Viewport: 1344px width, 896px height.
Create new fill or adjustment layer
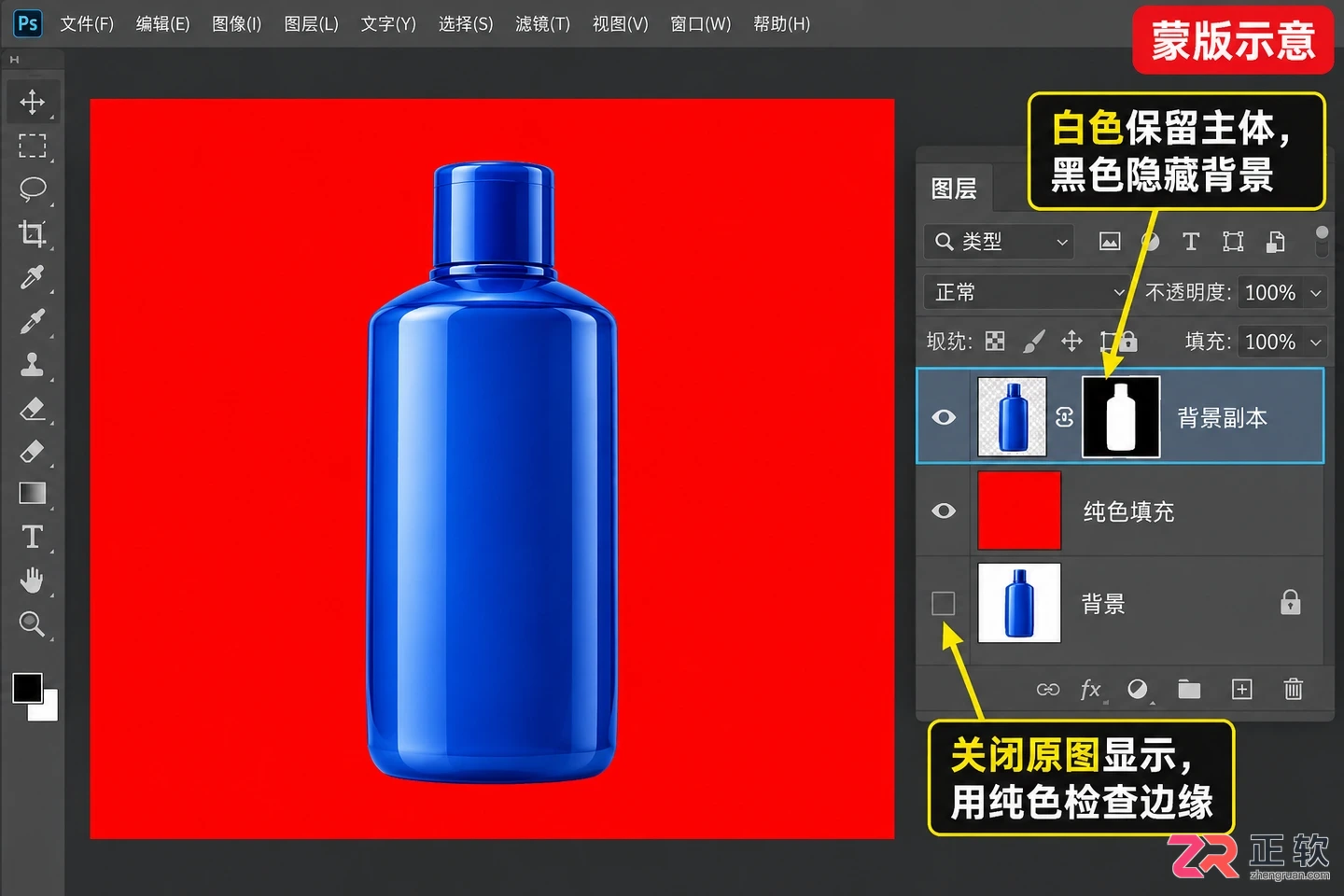point(1138,690)
